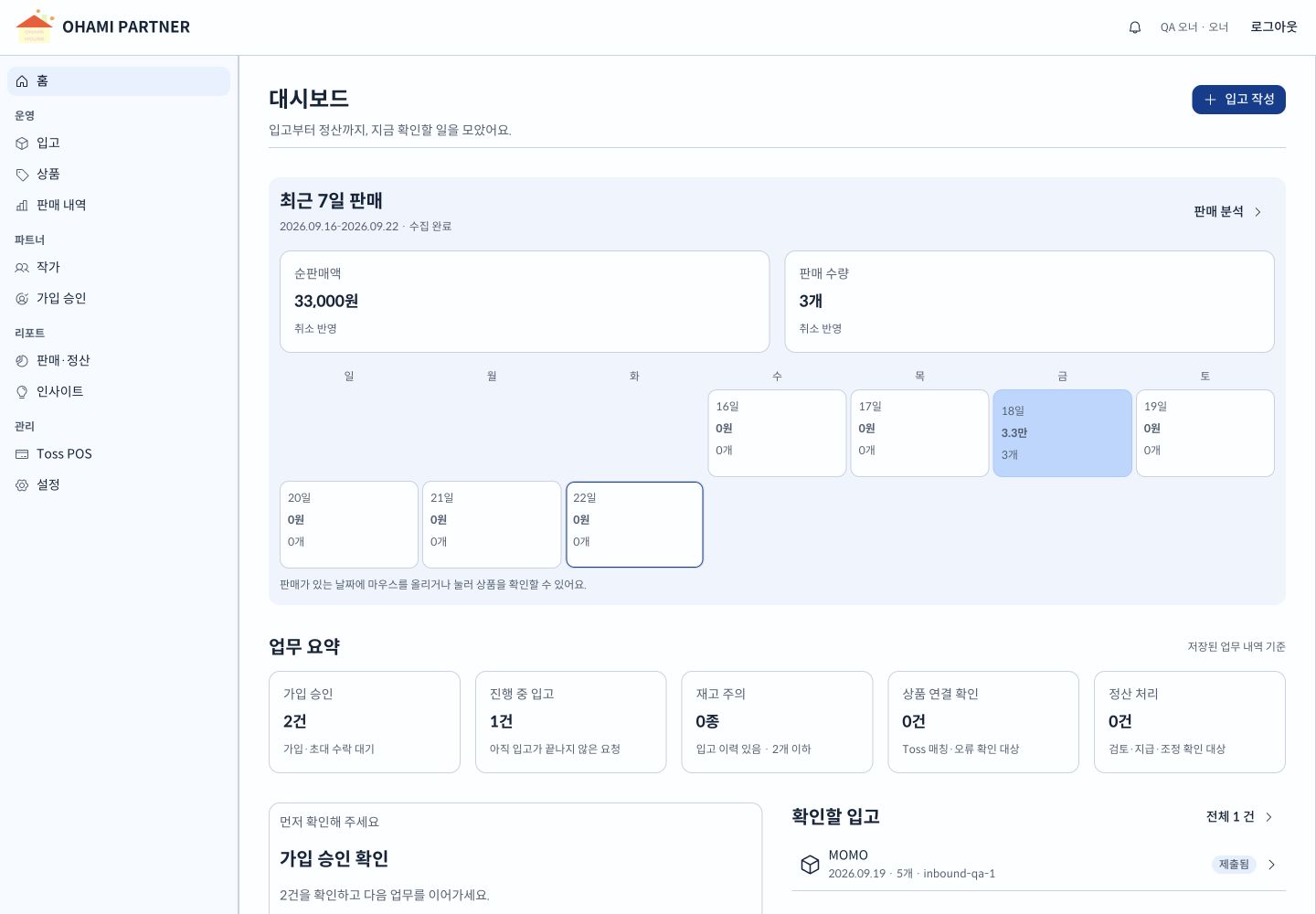Click the notification bell icon
1316x914 pixels.
[x=1135, y=27]
